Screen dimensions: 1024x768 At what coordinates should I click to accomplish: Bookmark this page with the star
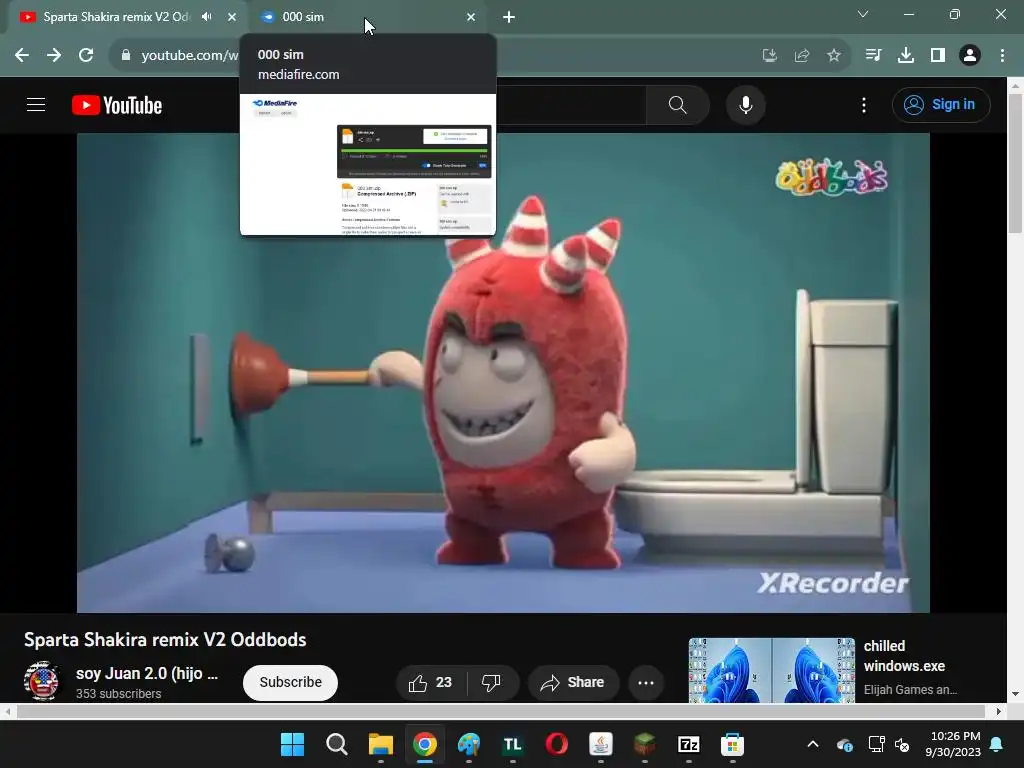click(834, 56)
